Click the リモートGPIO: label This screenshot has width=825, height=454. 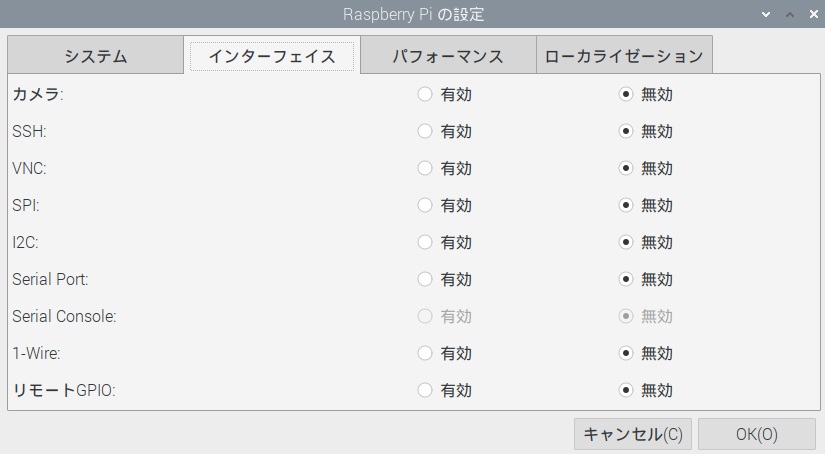pyautogui.click(x=64, y=390)
